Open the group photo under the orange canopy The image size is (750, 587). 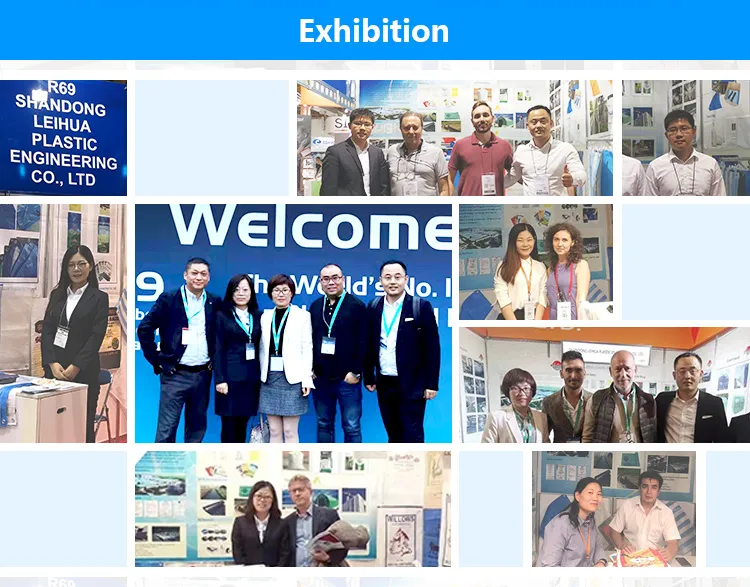605,385
